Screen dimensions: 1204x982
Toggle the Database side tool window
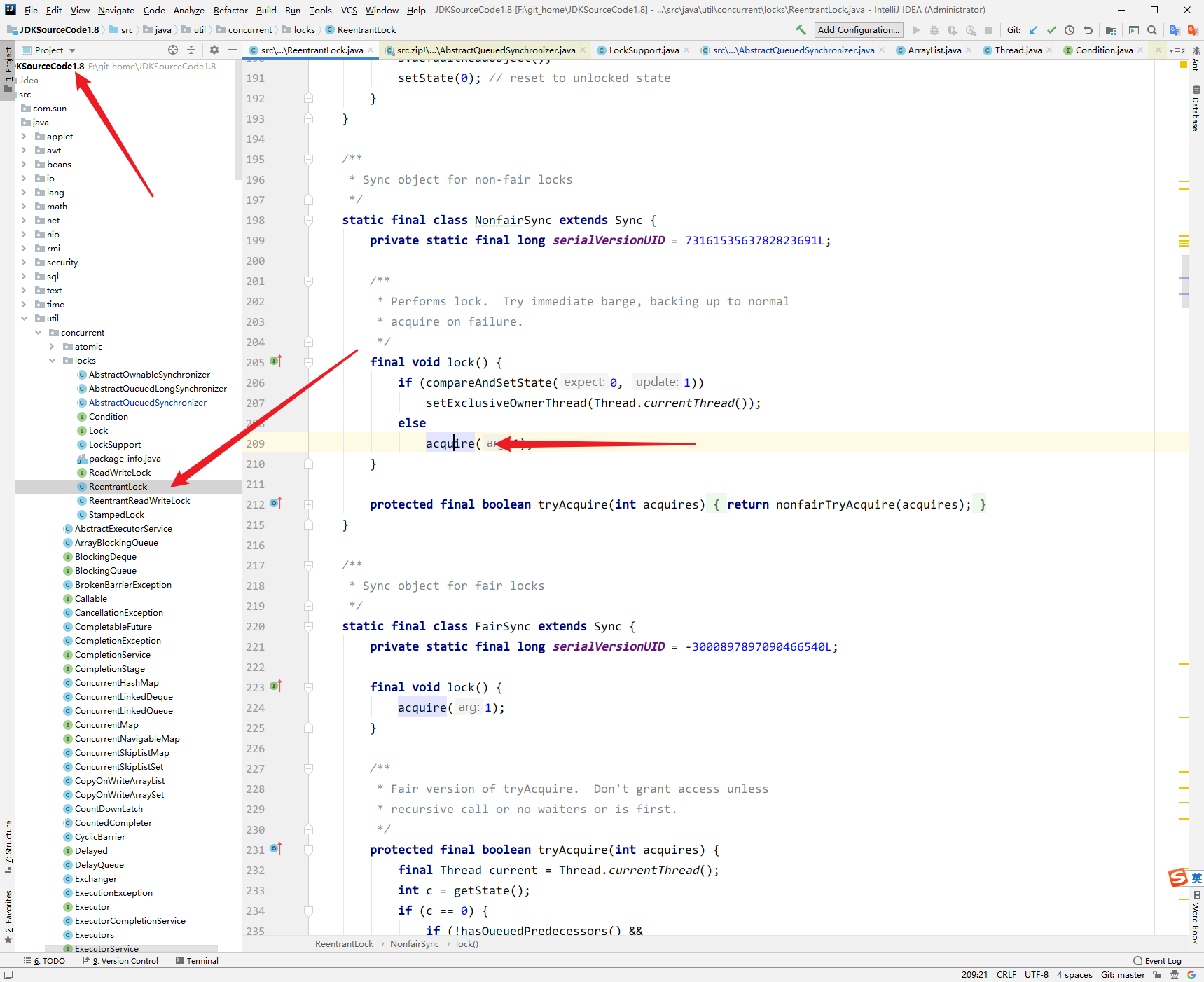(1196, 109)
